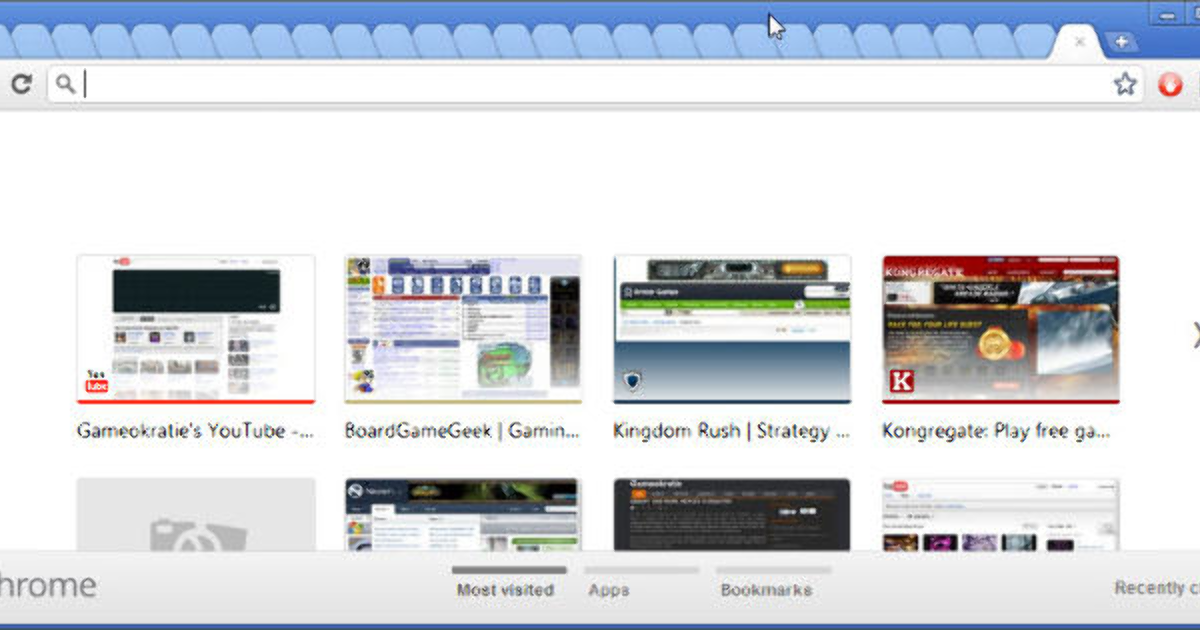Open the dark Gameokratie site thumbnail
This screenshot has height=630, width=1200.
[x=732, y=514]
